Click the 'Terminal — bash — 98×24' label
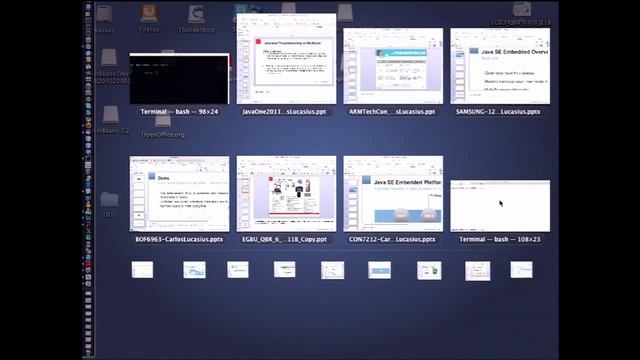The width and height of the screenshot is (640, 360). [179, 111]
